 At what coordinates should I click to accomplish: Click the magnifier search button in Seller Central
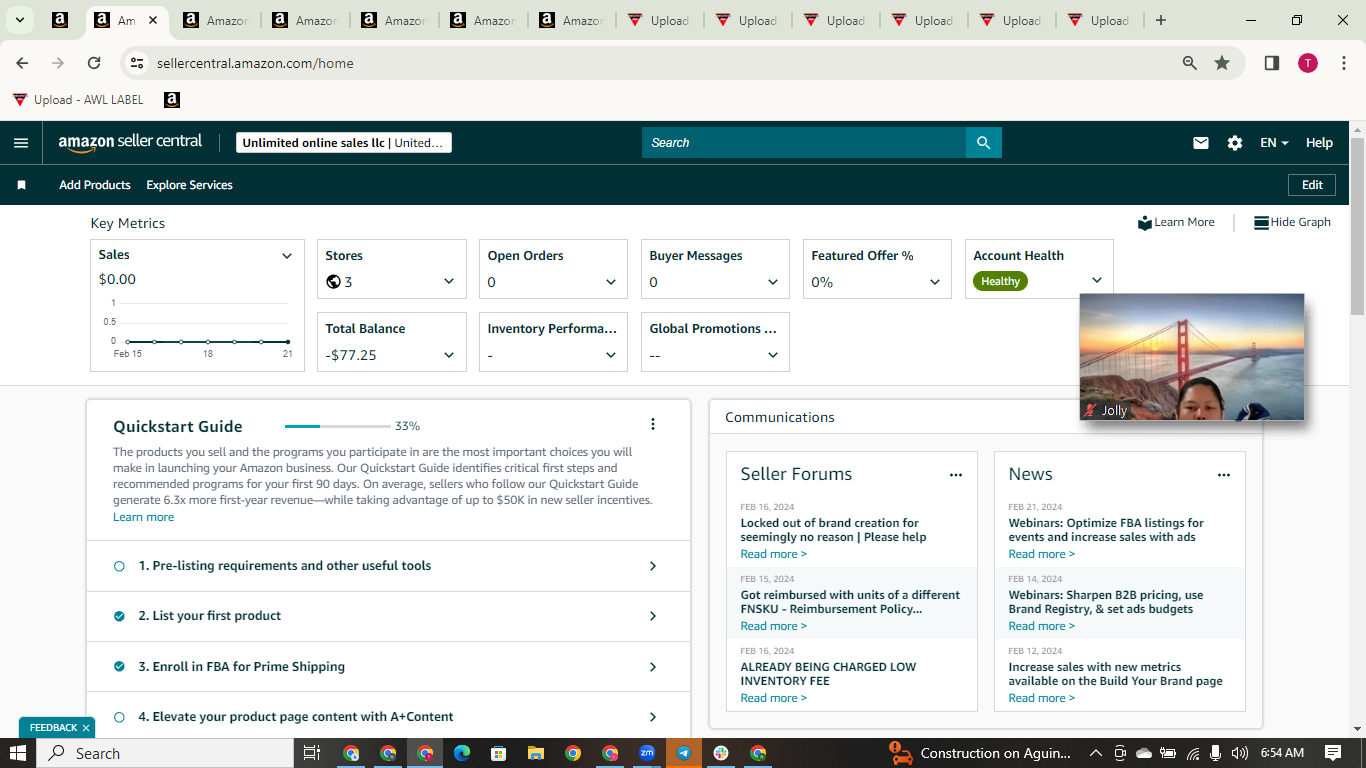(x=984, y=143)
